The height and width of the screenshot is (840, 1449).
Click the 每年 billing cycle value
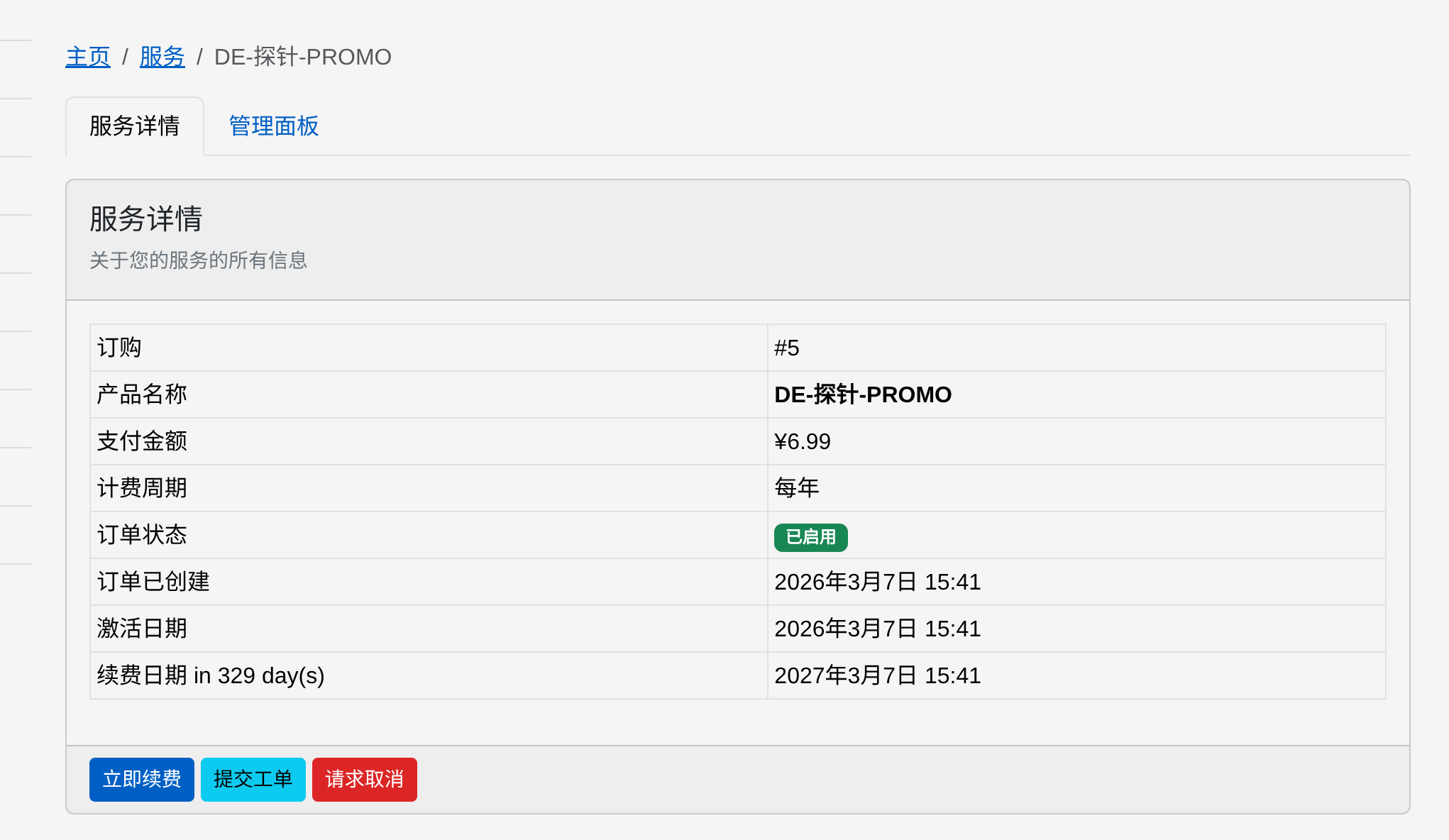tap(796, 488)
